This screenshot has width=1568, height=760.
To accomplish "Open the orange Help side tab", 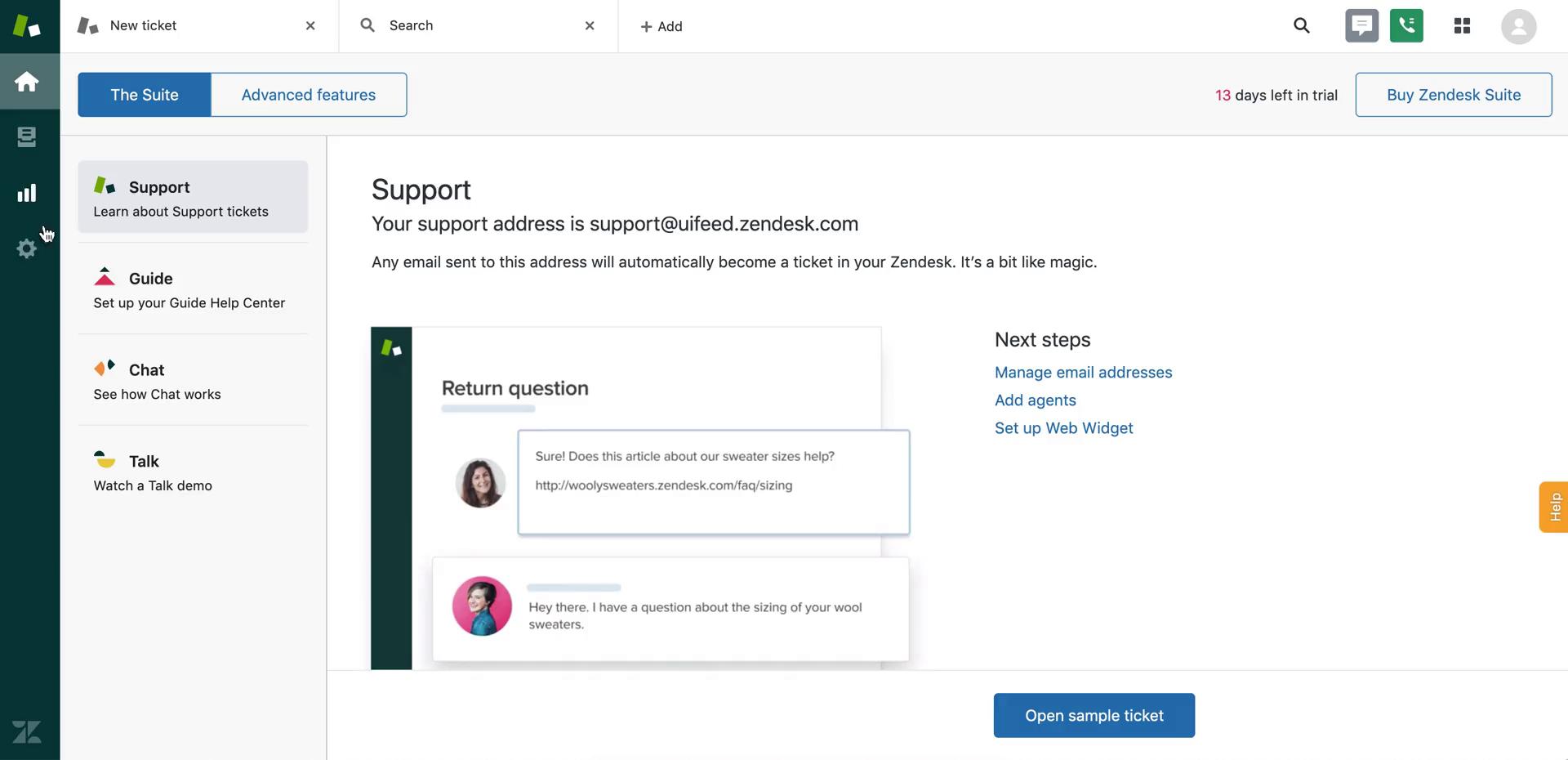I will point(1553,507).
